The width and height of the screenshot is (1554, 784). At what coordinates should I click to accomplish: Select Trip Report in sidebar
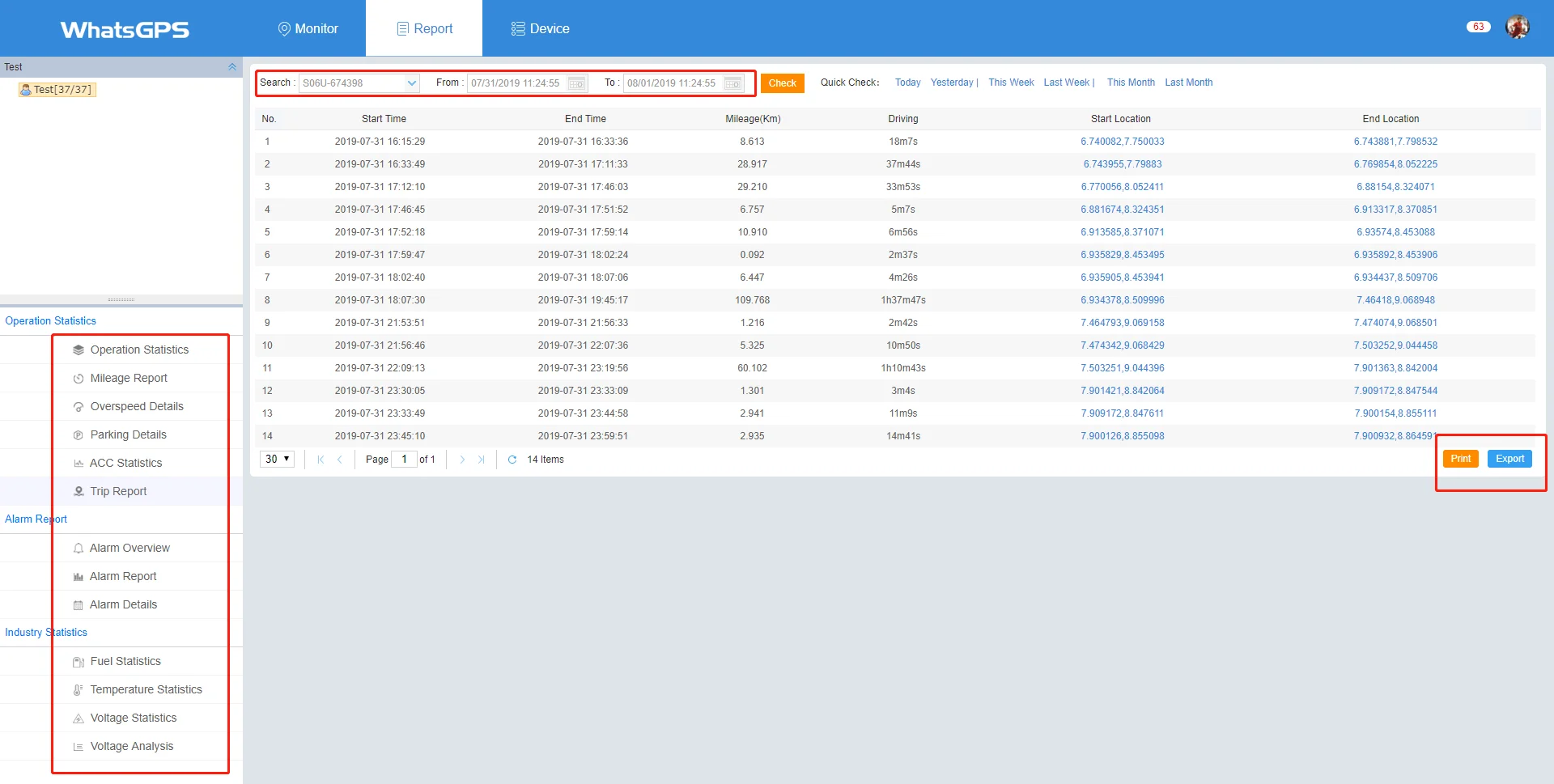point(118,491)
